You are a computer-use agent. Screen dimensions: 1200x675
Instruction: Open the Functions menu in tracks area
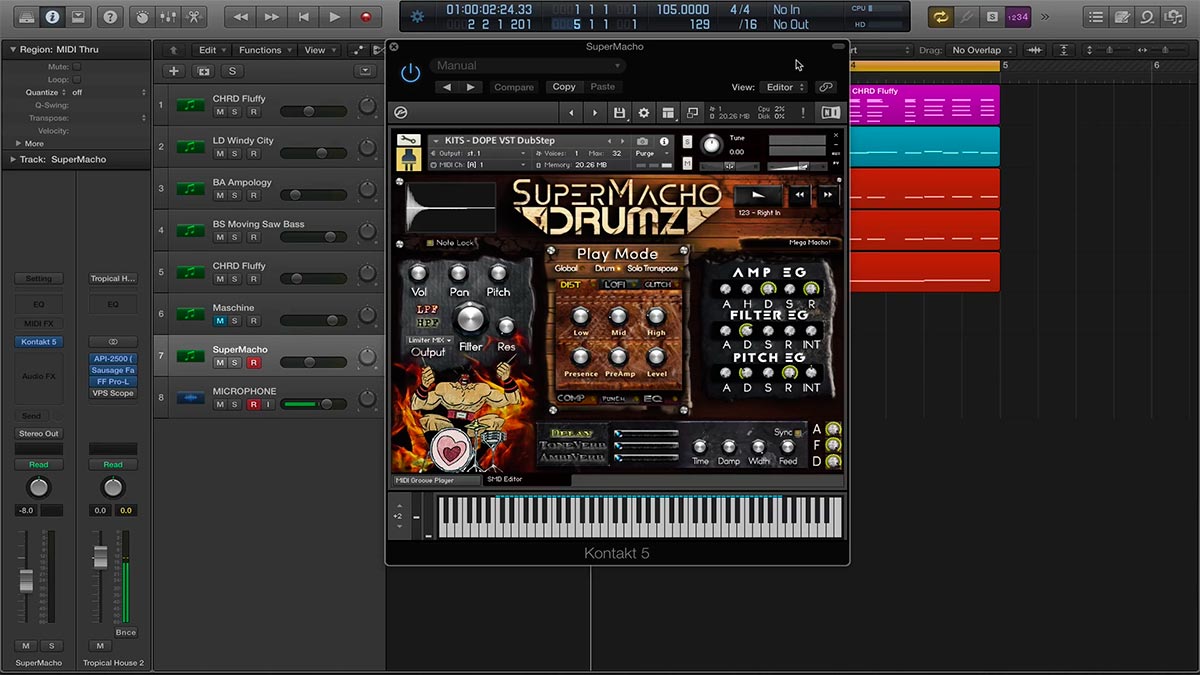[264, 50]
